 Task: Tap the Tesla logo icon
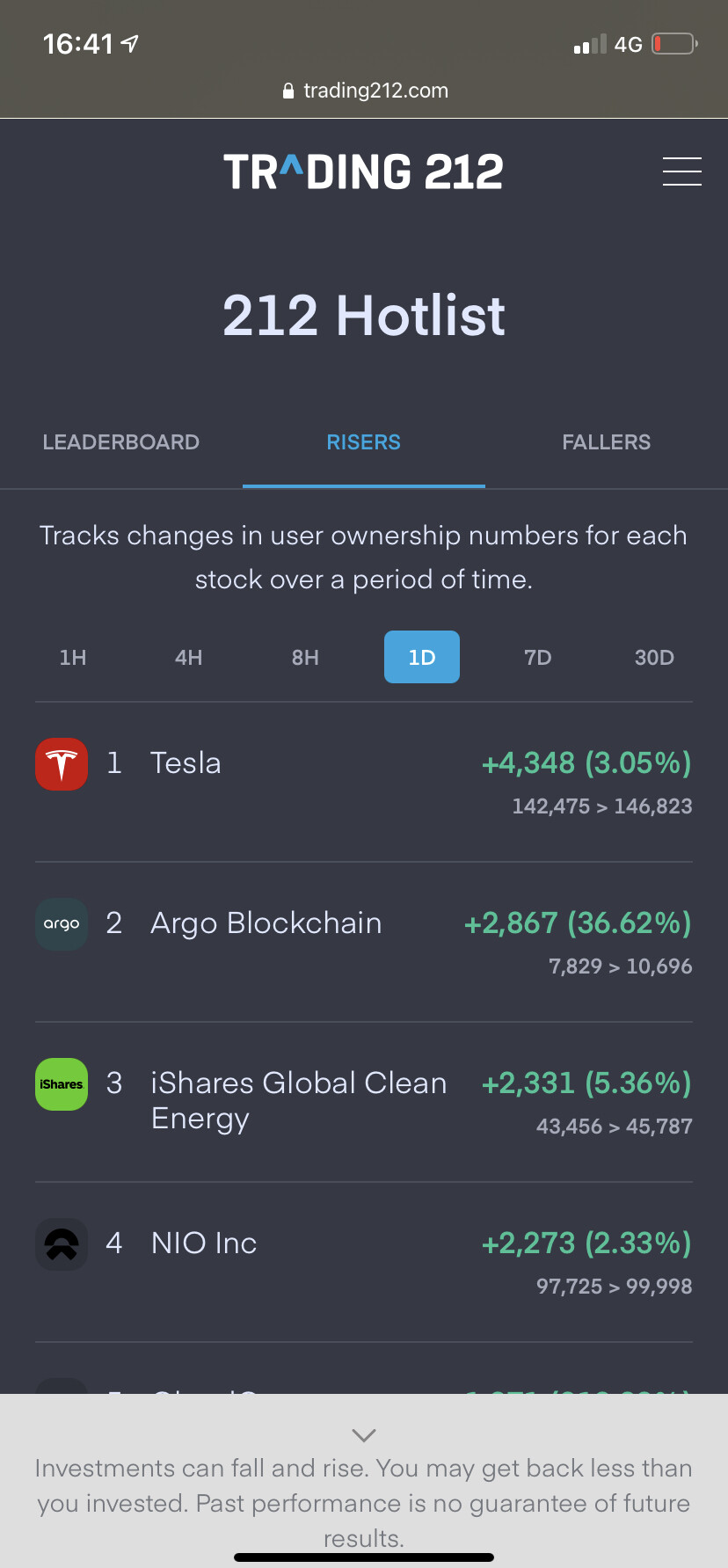[62, 764]
